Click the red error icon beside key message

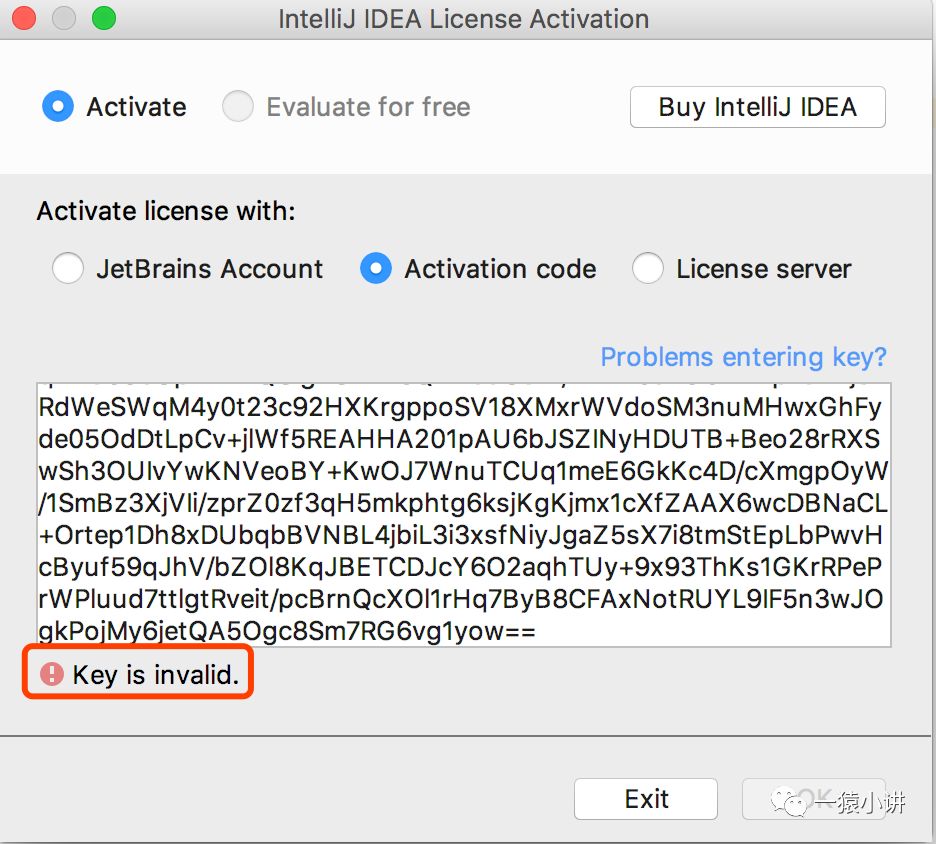point(51,674)
